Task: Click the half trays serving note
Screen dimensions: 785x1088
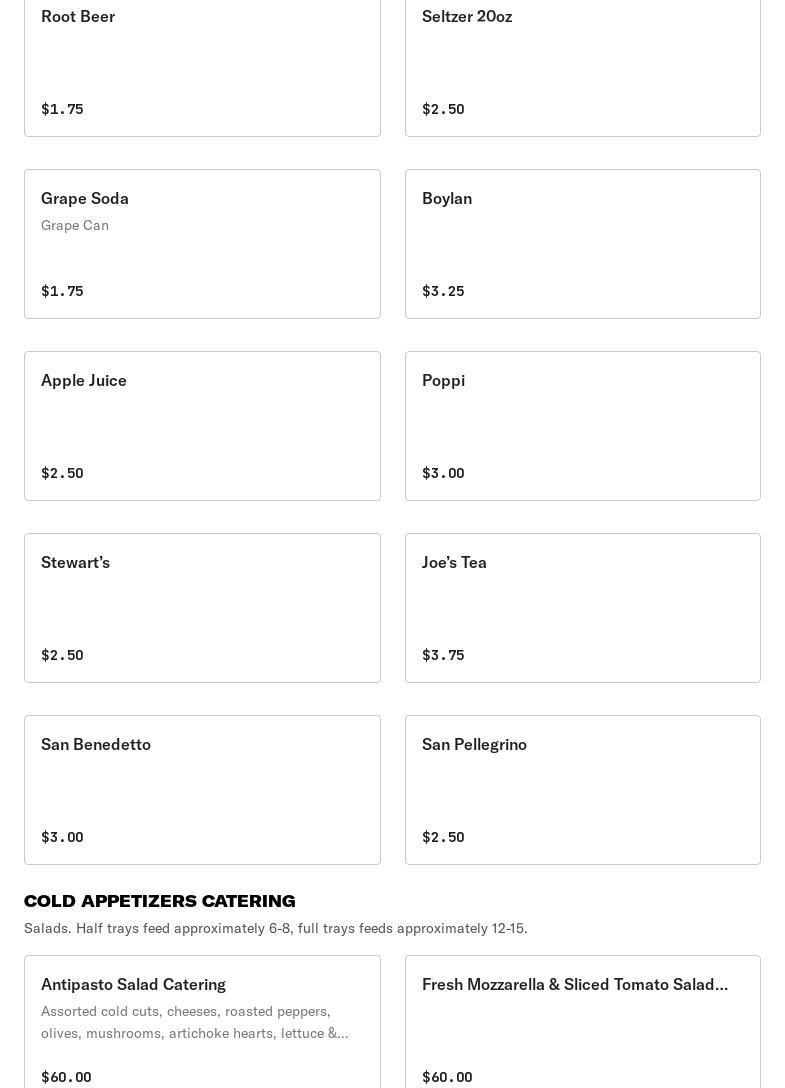Action: [x=276, y=928]
